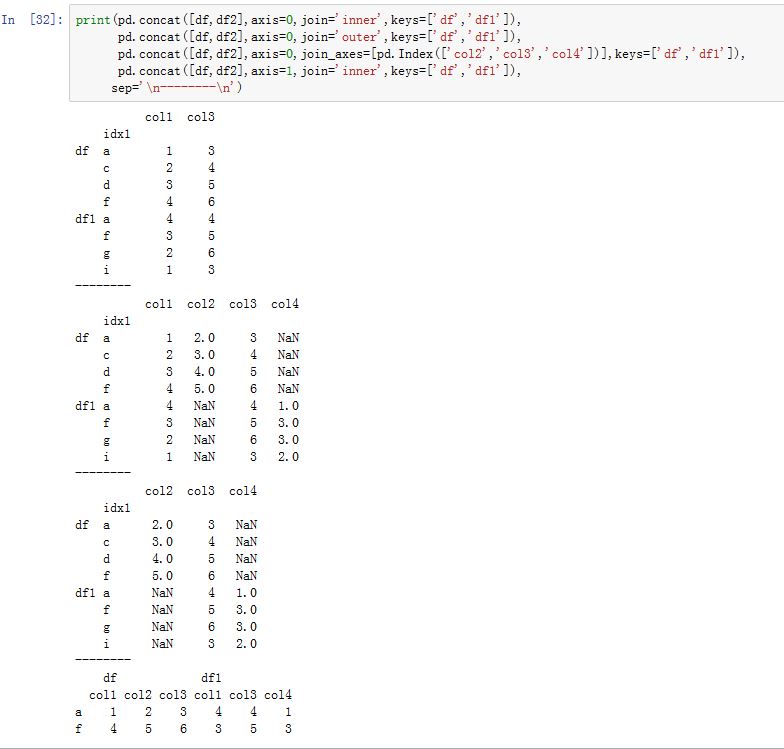Click col4 value 2.0 in second table's last row
The image size is (784, 749).
(288, 457)
